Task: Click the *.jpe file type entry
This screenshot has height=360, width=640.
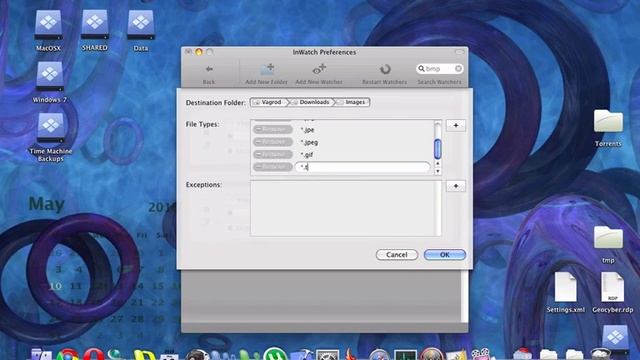Action: coord(307,130)
